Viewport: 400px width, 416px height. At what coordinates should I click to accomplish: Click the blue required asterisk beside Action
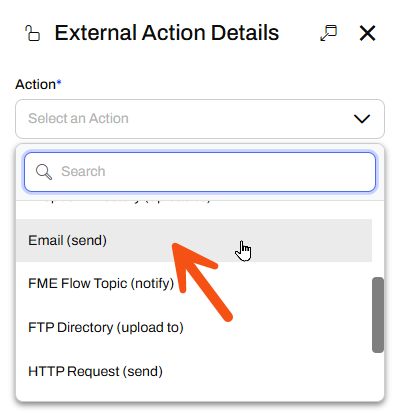pyautogui.click(x=59, y=82)
